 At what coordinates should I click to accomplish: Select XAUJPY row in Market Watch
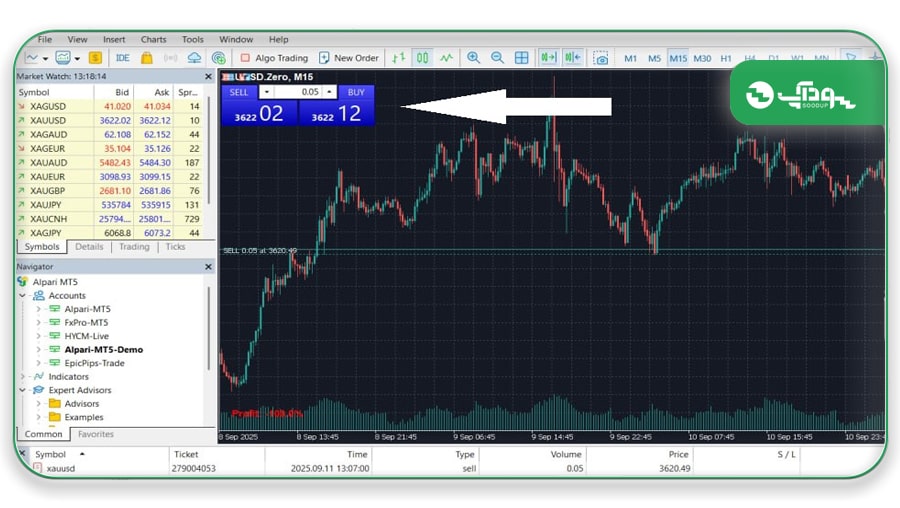[109, 204]
